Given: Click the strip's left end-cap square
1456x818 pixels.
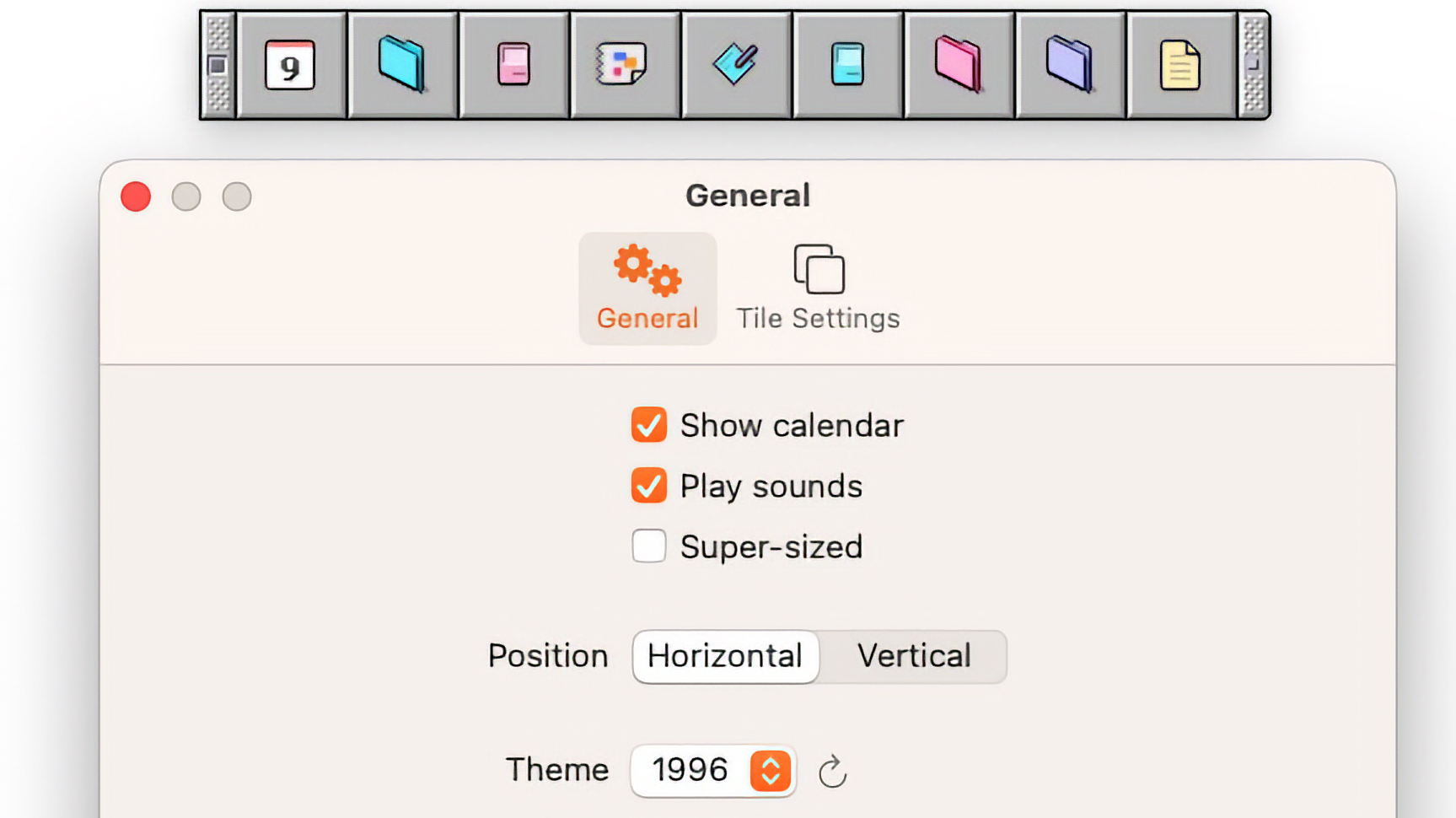Looking at the screenshot, I should [218, 65].
